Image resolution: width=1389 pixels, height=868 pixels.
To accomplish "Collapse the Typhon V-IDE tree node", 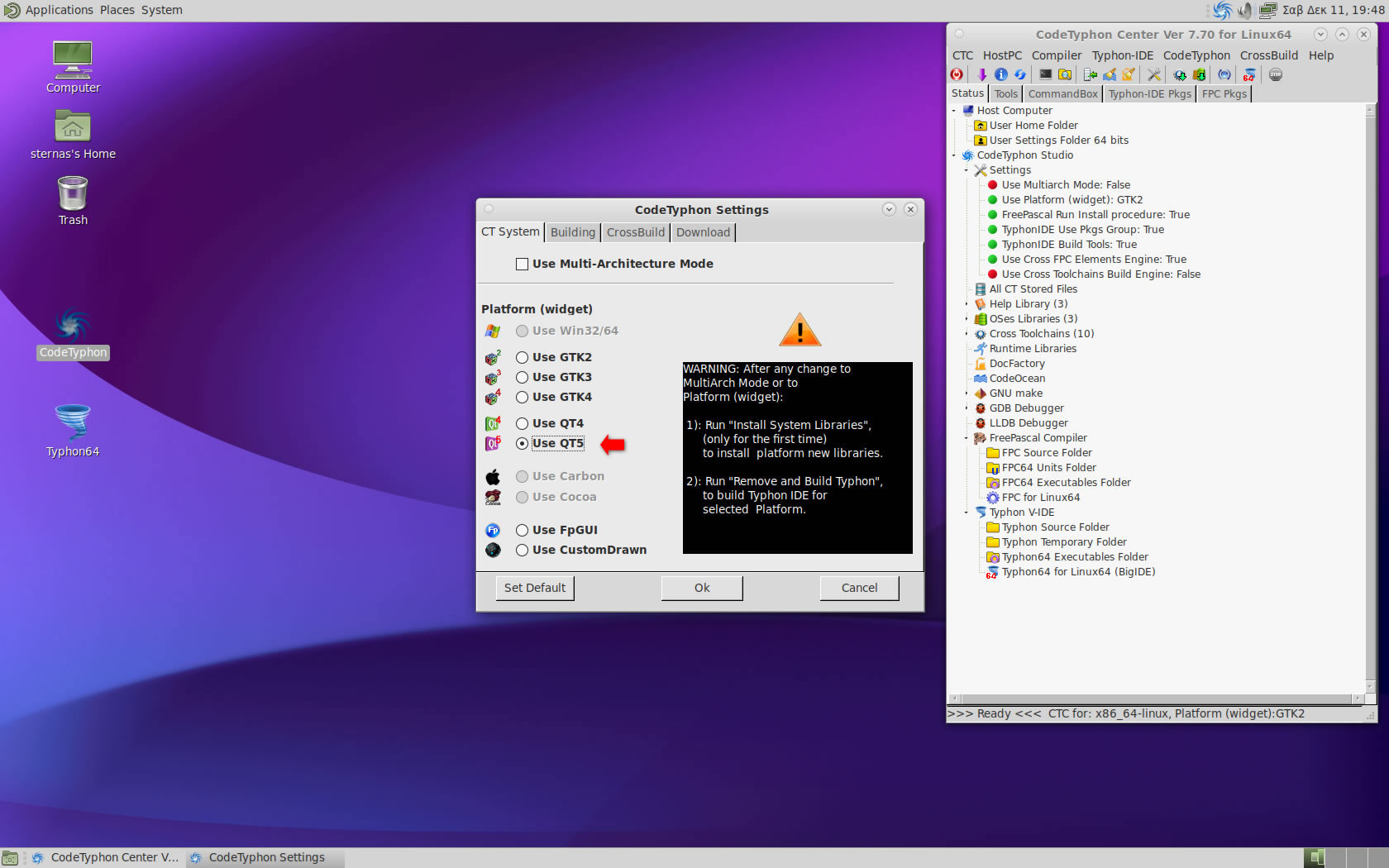I will click(967, 513).
